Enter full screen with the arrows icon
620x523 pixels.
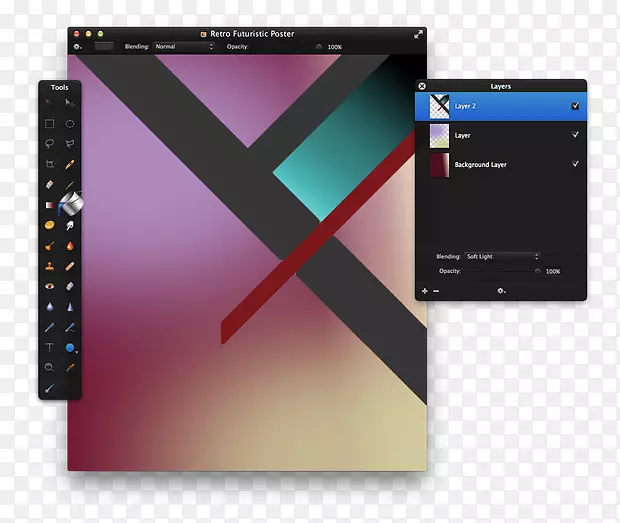[x=418, y=35]
